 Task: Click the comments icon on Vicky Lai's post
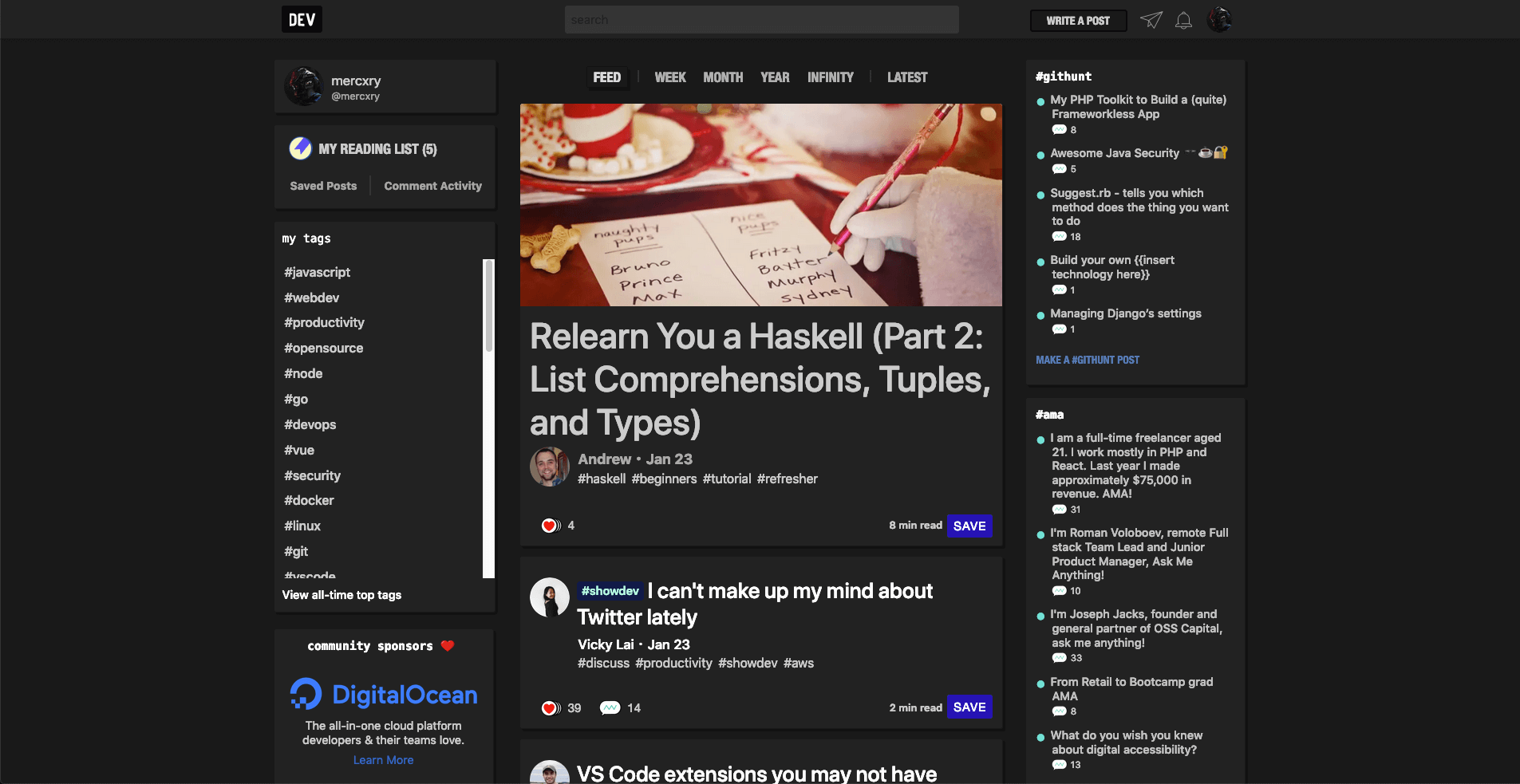click(x=610, y=707)
